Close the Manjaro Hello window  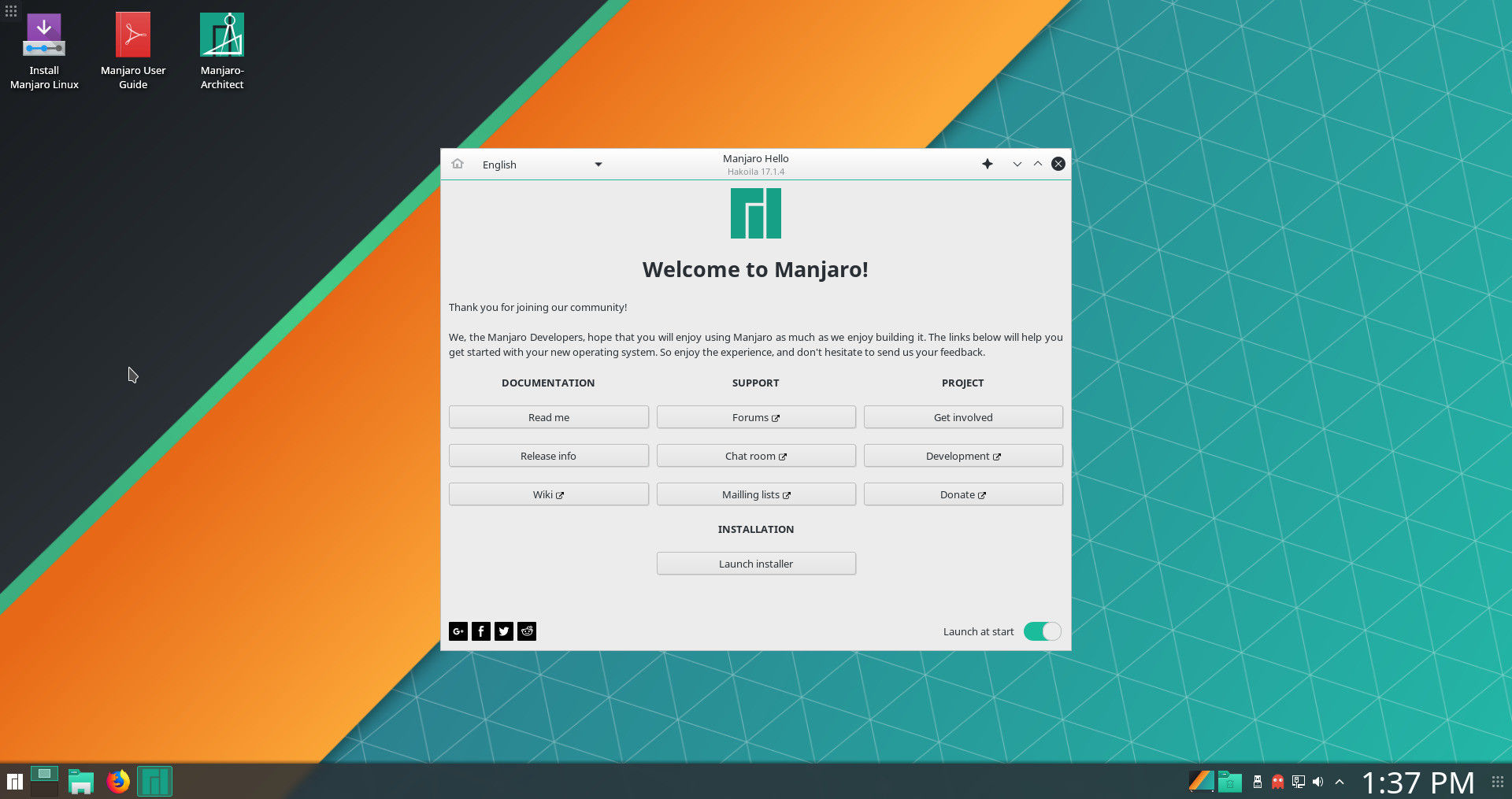coord(1058,164)
